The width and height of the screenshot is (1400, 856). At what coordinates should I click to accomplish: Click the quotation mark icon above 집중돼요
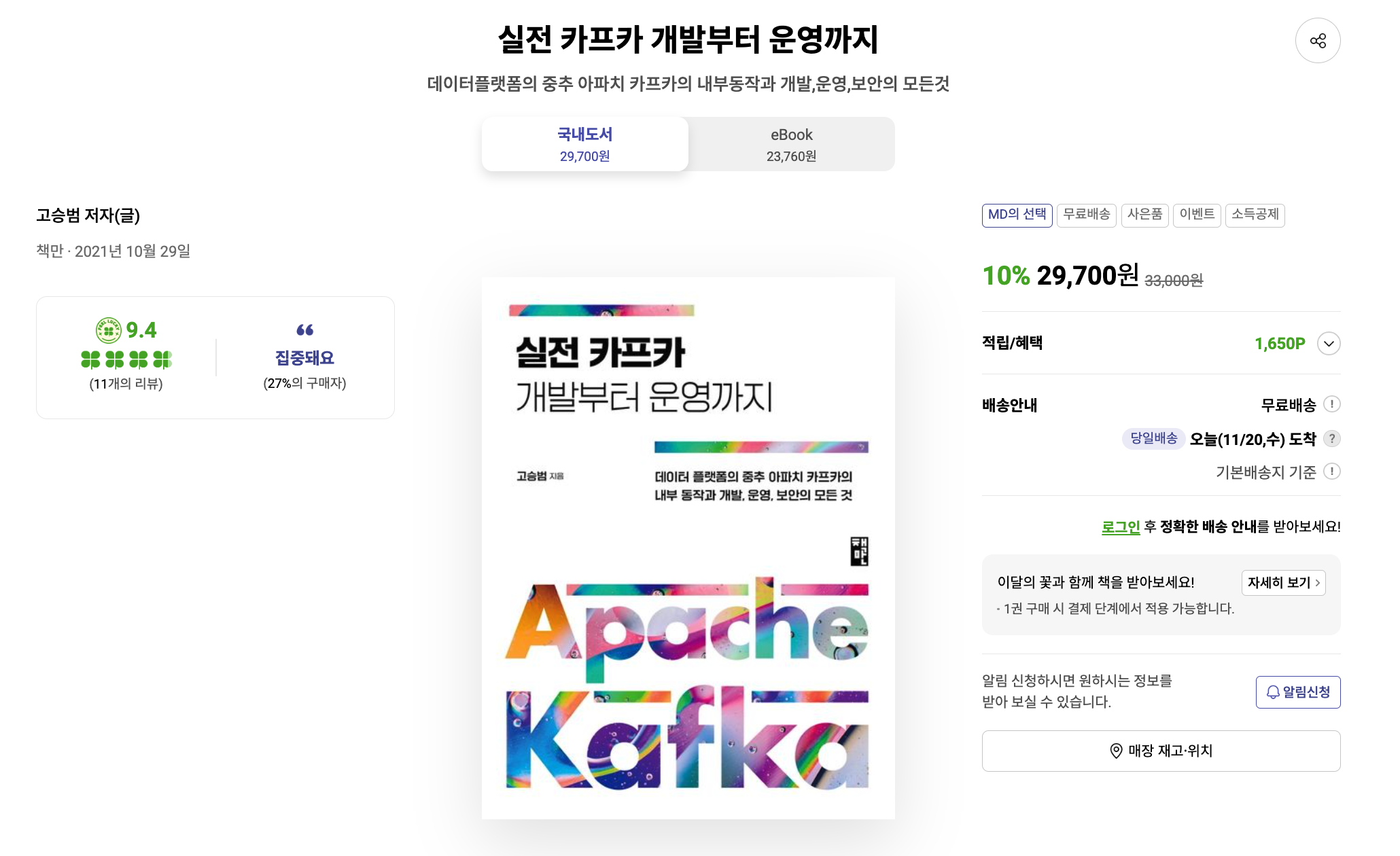click(x=304, y=330)
